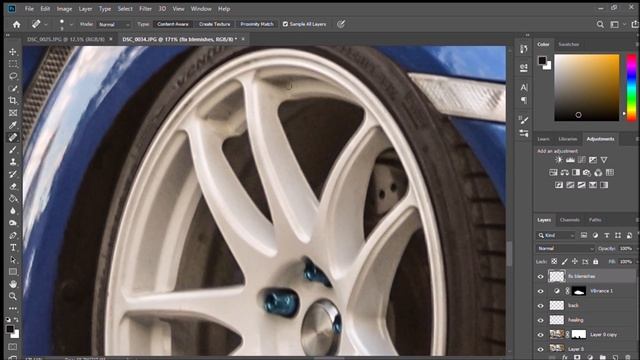This screenshot has height=360, width=640.
Task: Select the Eraser tool
Action: (x=13, y=186)
